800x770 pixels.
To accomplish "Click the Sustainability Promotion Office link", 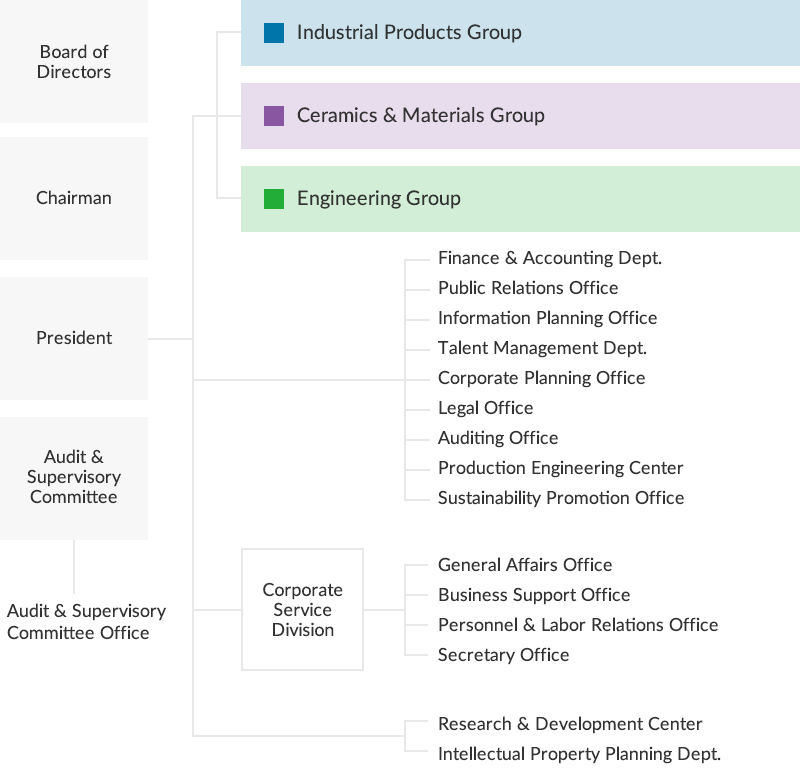I will coord(561,497).
